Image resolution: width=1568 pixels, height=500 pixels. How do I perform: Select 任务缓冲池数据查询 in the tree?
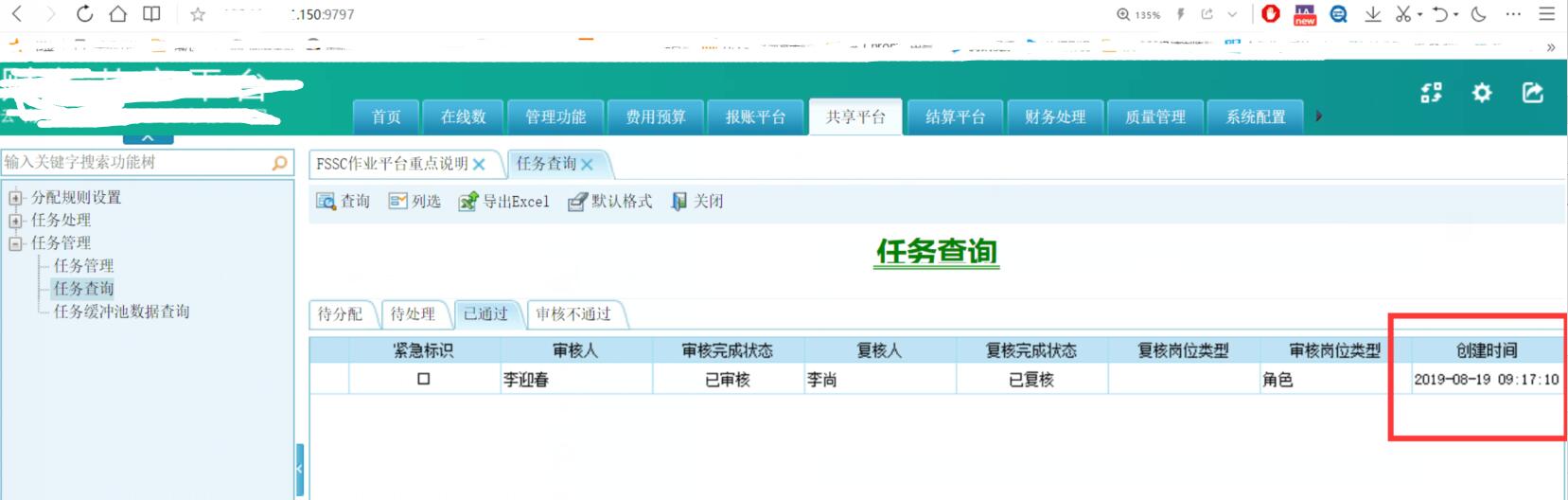coord(121,312)
